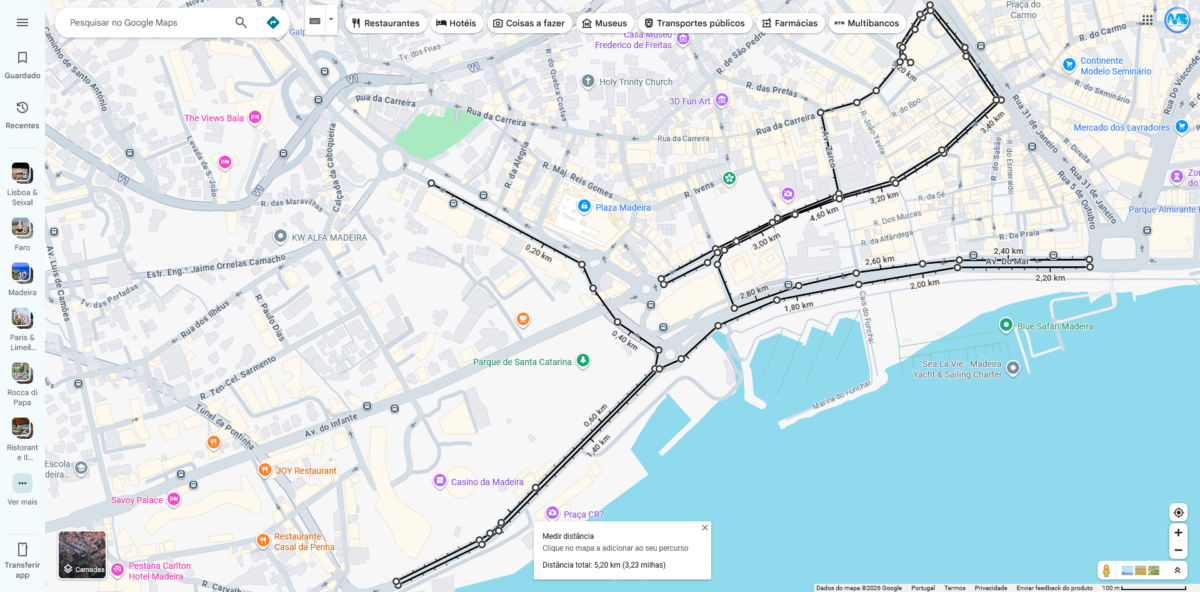Zoom in with the plus button
Viewport: 1200px width, 592px height.
1178,533
